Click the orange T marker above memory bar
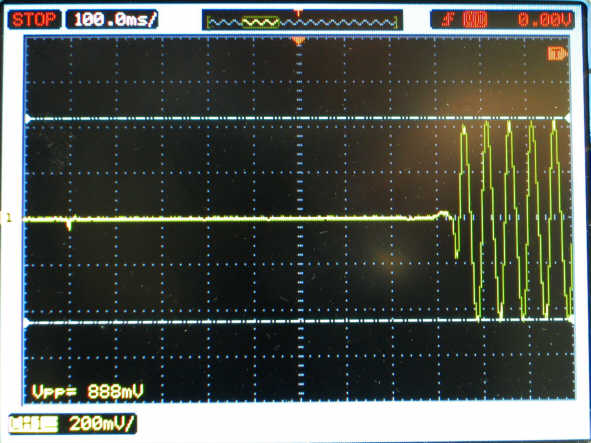591x443 pixels. (x=299, y=13)
